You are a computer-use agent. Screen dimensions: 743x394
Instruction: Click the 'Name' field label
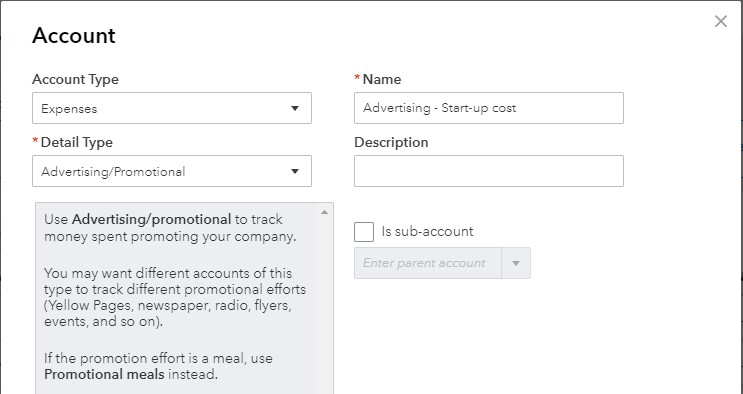(382, 79)
